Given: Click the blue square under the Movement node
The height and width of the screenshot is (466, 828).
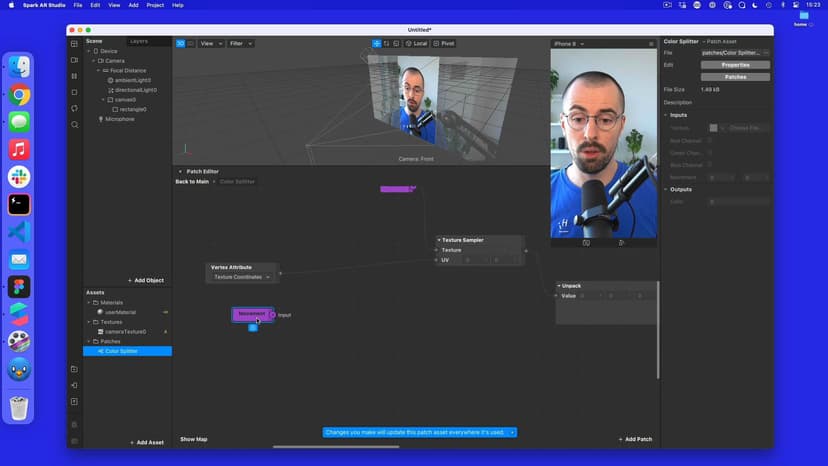Looking at the screenshot, I should pyautogui.click(x=253, y=328).
